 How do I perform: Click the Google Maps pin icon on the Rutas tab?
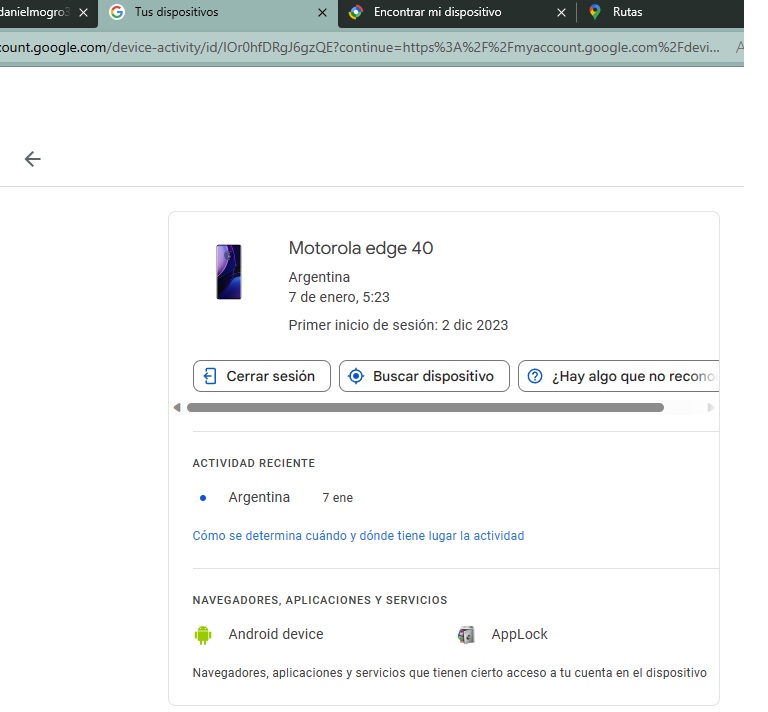[x=595, y=12]
